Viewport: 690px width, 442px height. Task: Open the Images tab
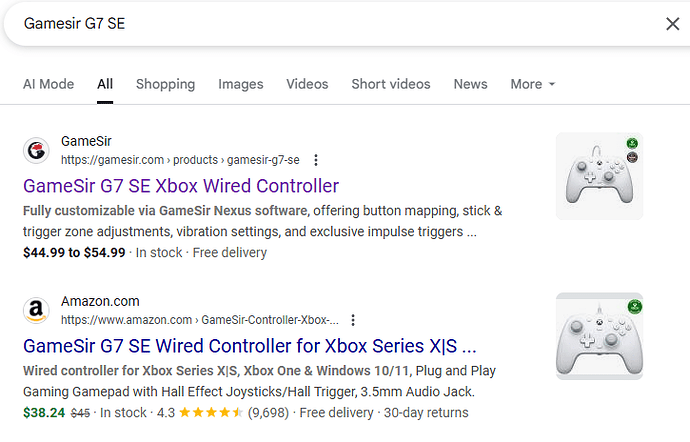click(x=240, y=84)
